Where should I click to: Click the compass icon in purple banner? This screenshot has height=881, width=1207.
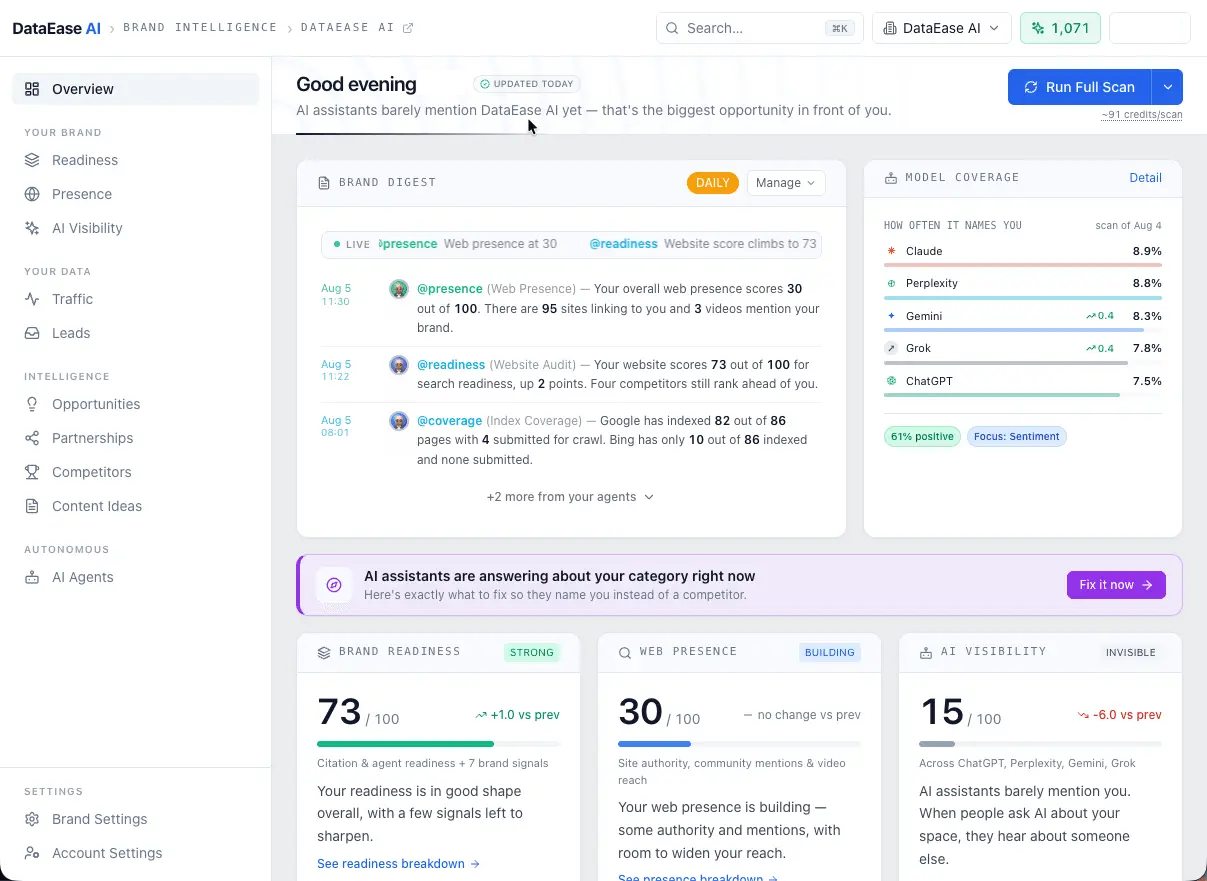click(x=334, y=585)
